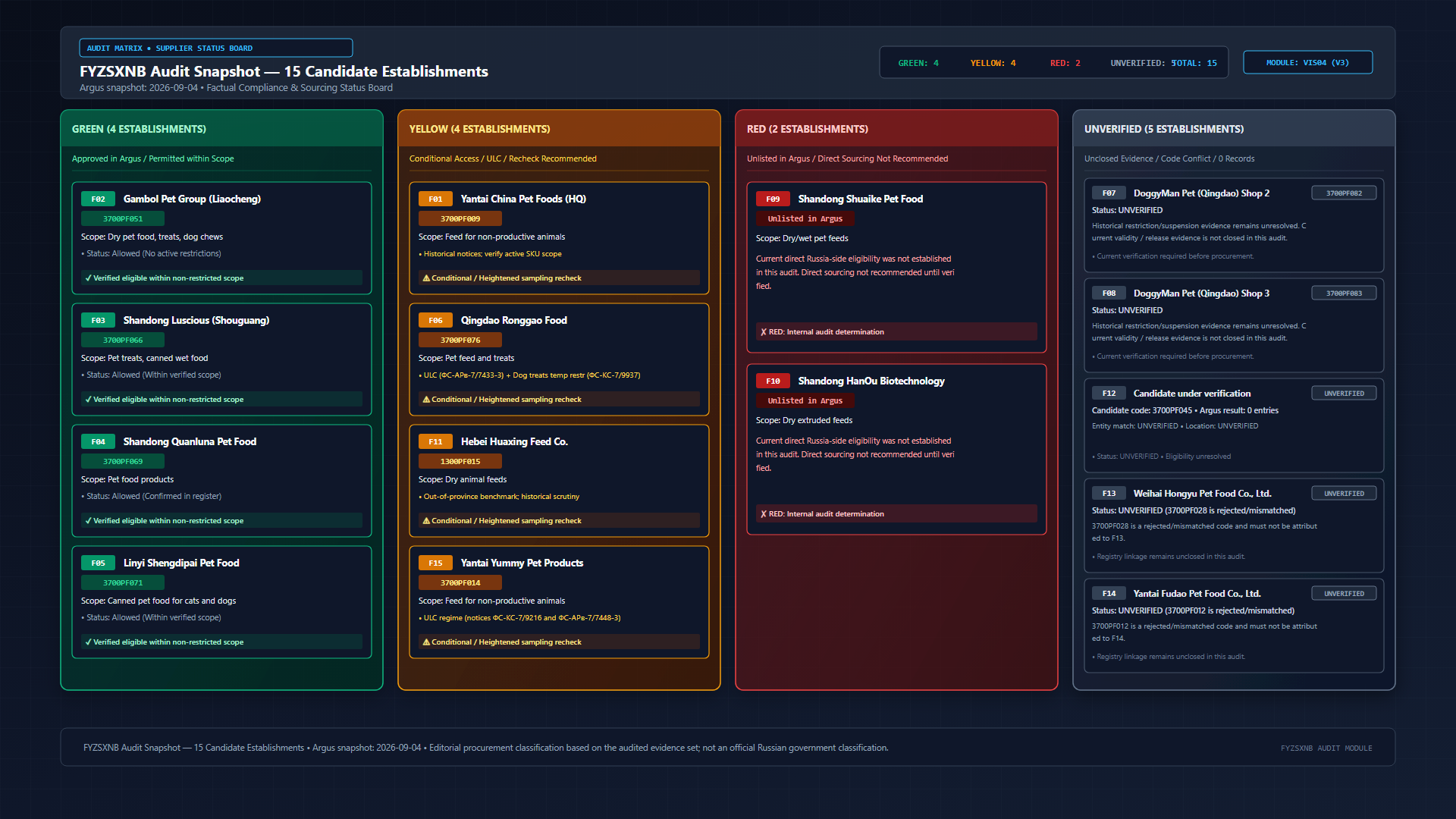Click the F07 badge on DoggyMan Shop 2
1456x819 pixels.
[x=1109, y=193]
